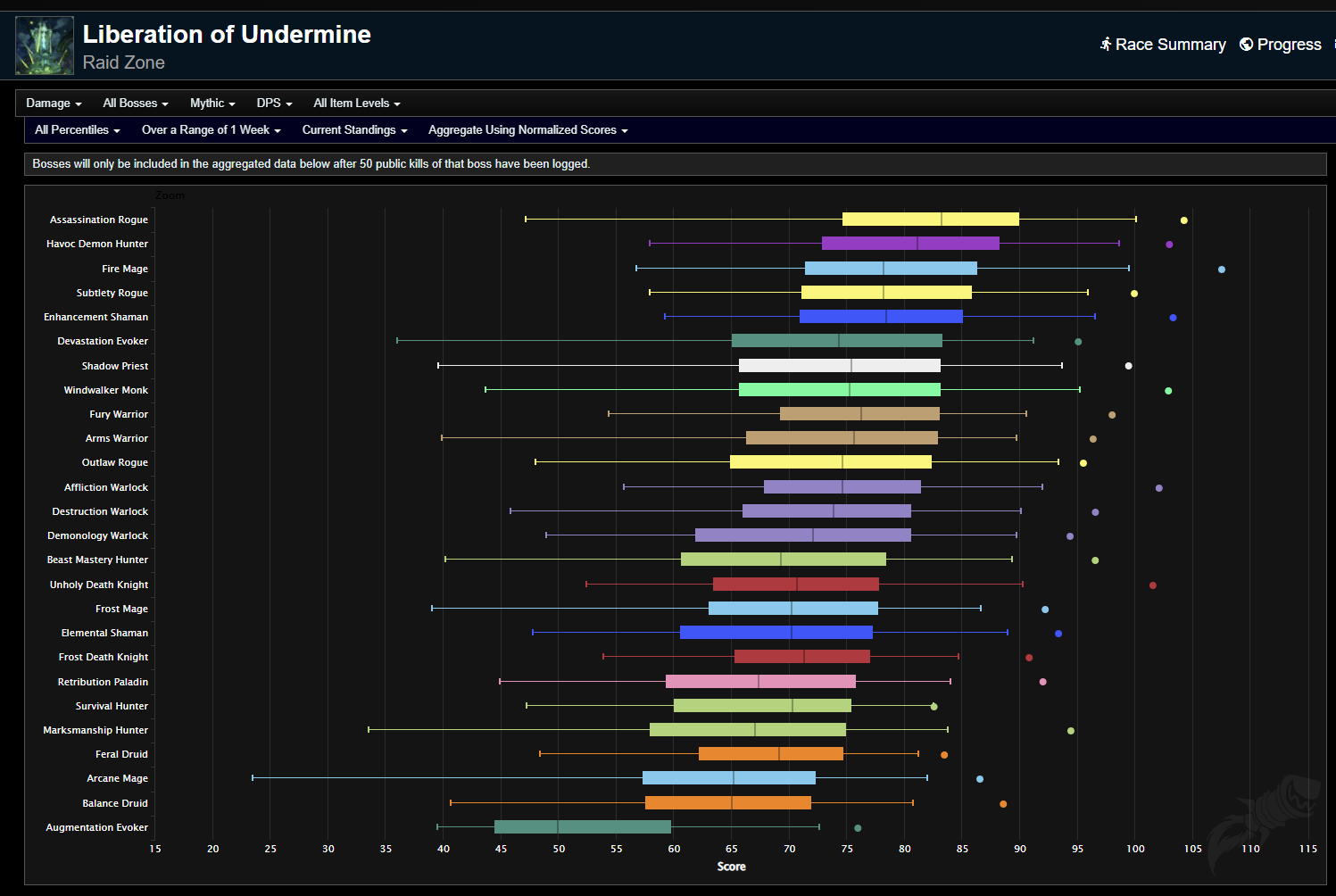Open the Mythic difficulty dropdown
This screenshot has height=896, width=1336.
coord(212,104)
